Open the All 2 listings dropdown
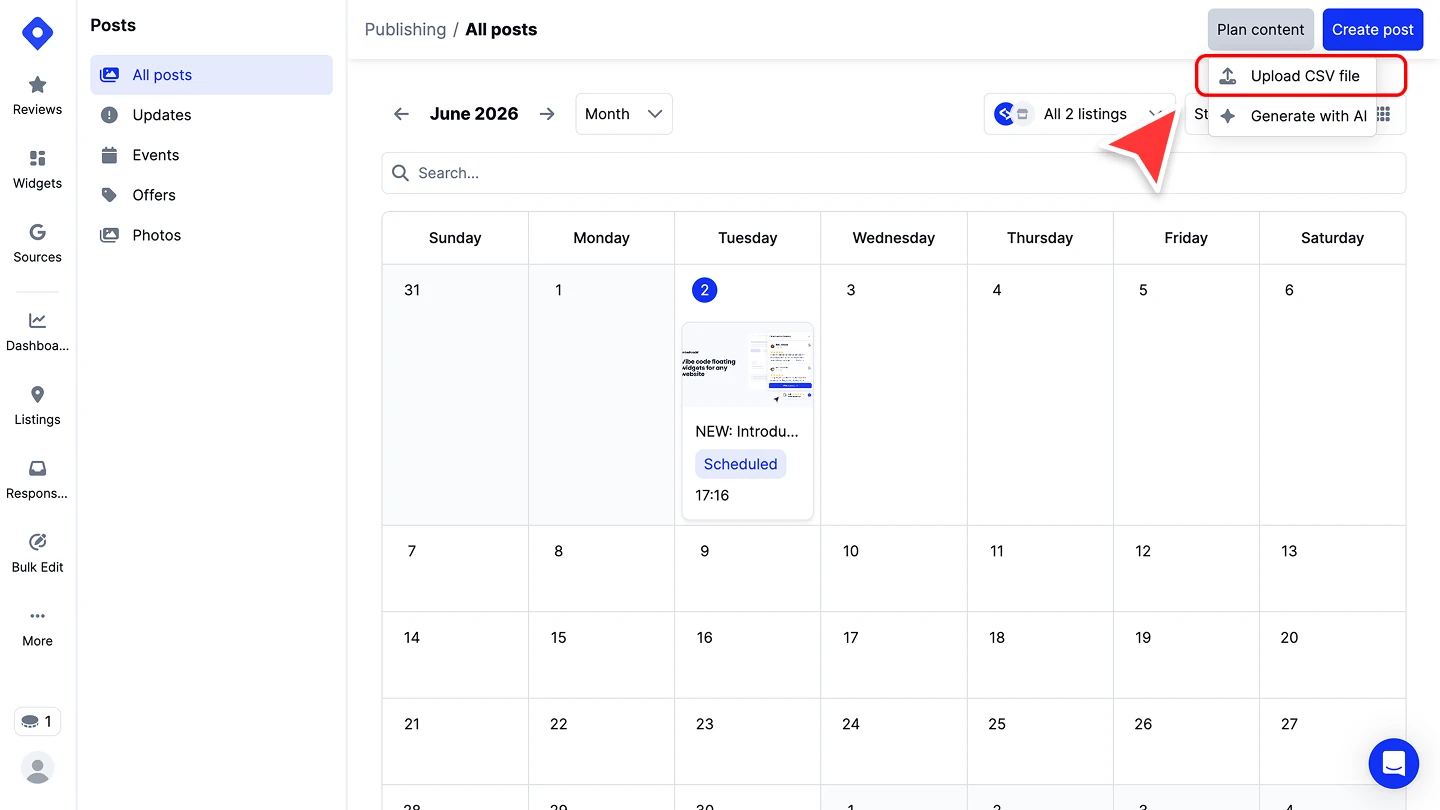This screenshot has width=1440, height=810. click(x=1079, y=114)
